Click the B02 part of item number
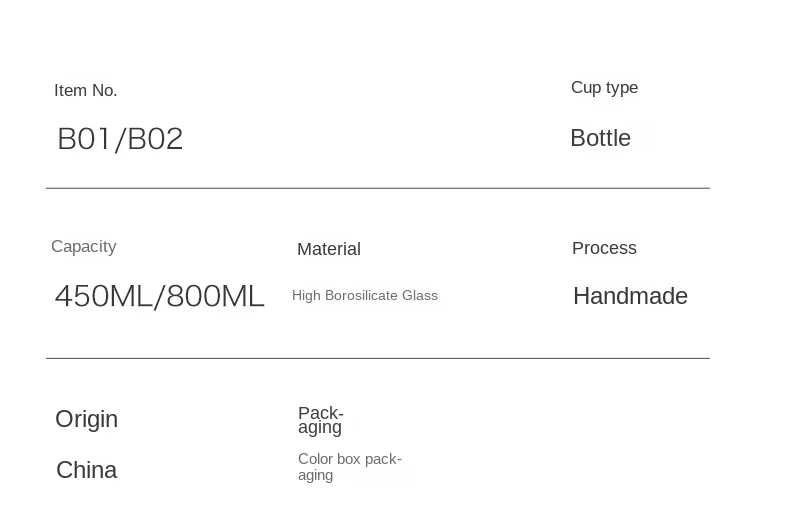The height and width of the screenshot is (525, 790). pos(155,139)
